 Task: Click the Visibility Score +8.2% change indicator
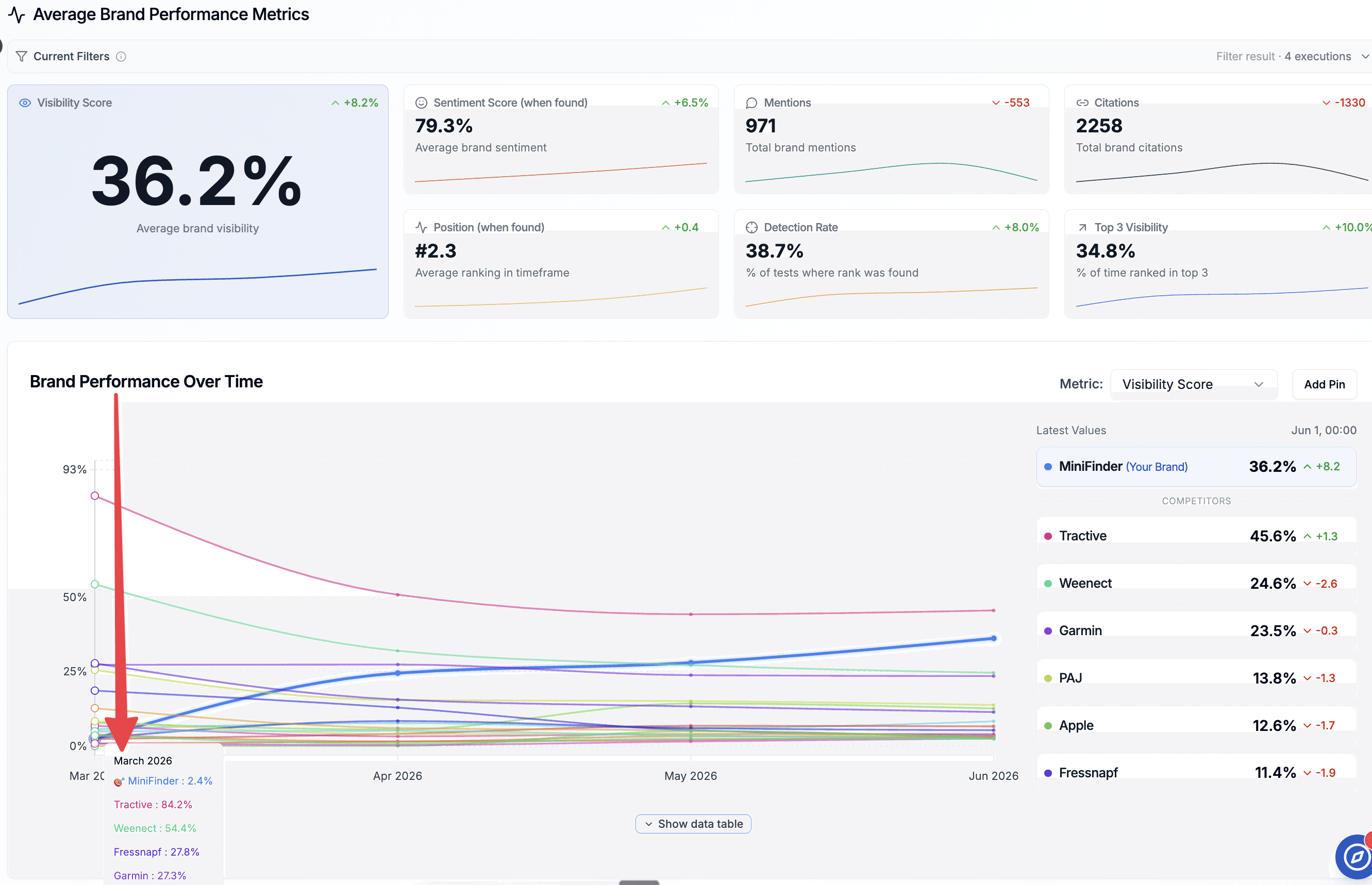(355, 103)
